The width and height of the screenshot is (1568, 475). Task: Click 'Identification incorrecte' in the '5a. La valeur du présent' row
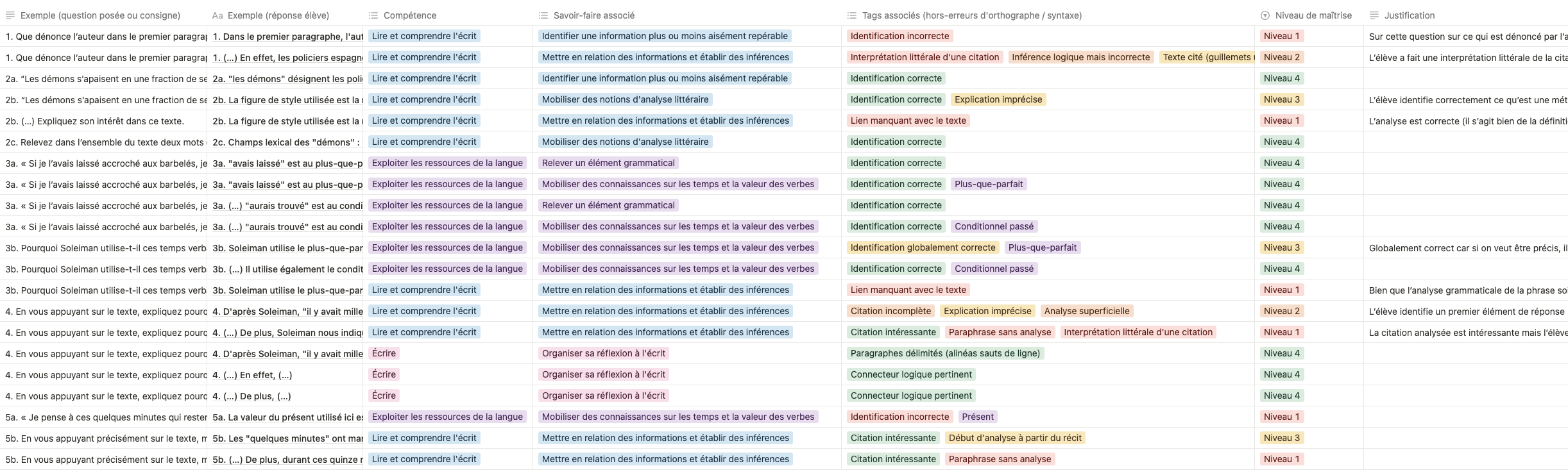(899, 417)
